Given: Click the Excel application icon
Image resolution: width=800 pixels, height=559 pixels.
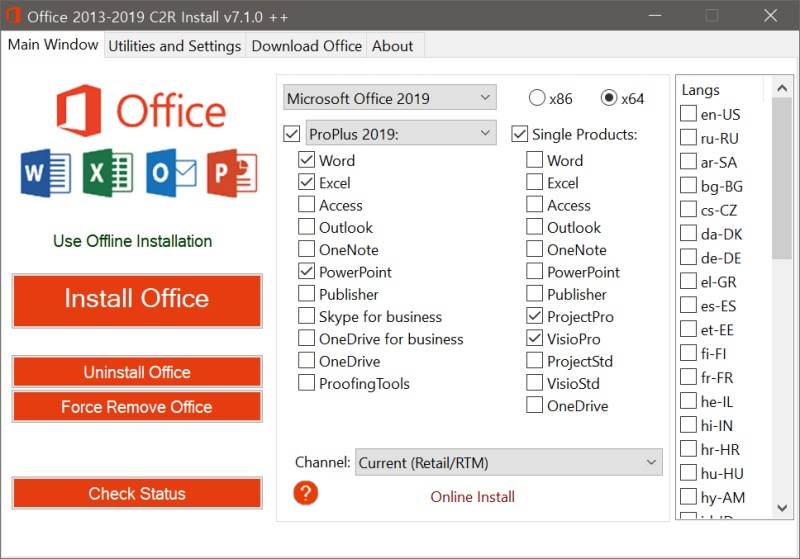Looking at the screenshot, I should (x=108, y=173).
